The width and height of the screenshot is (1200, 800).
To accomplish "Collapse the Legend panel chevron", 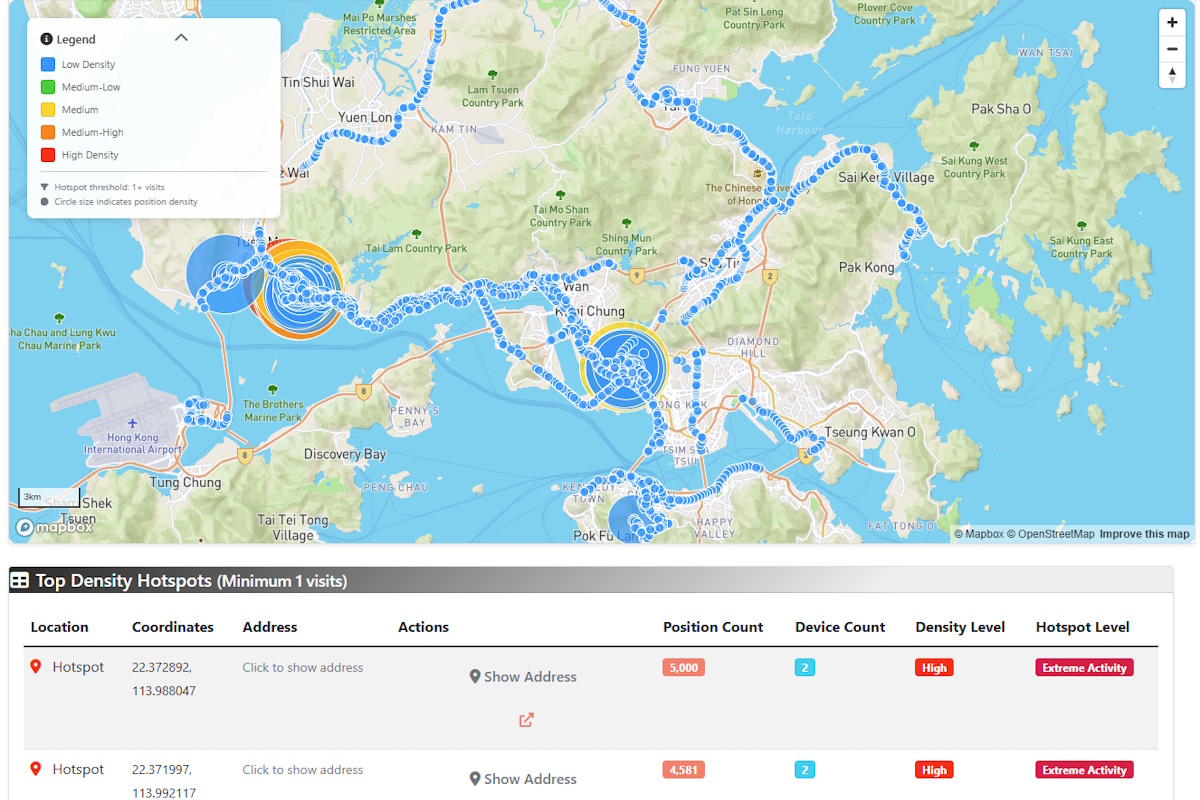I will click(x=181, y=38).
